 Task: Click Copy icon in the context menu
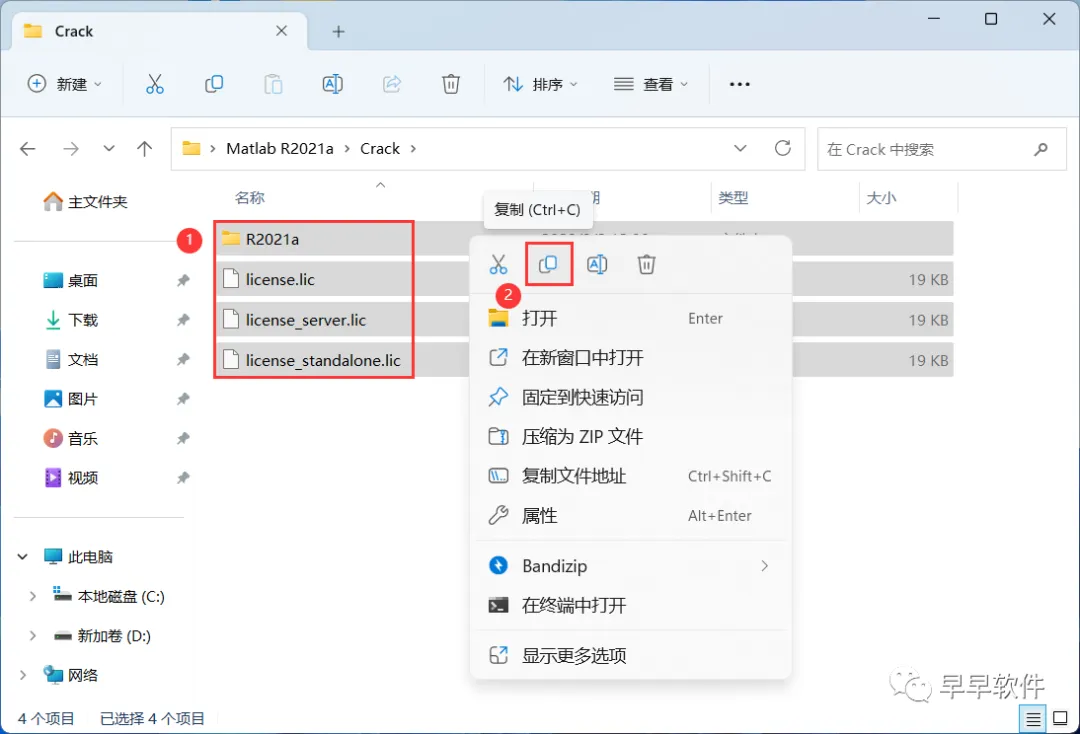[x=548, y=264]
